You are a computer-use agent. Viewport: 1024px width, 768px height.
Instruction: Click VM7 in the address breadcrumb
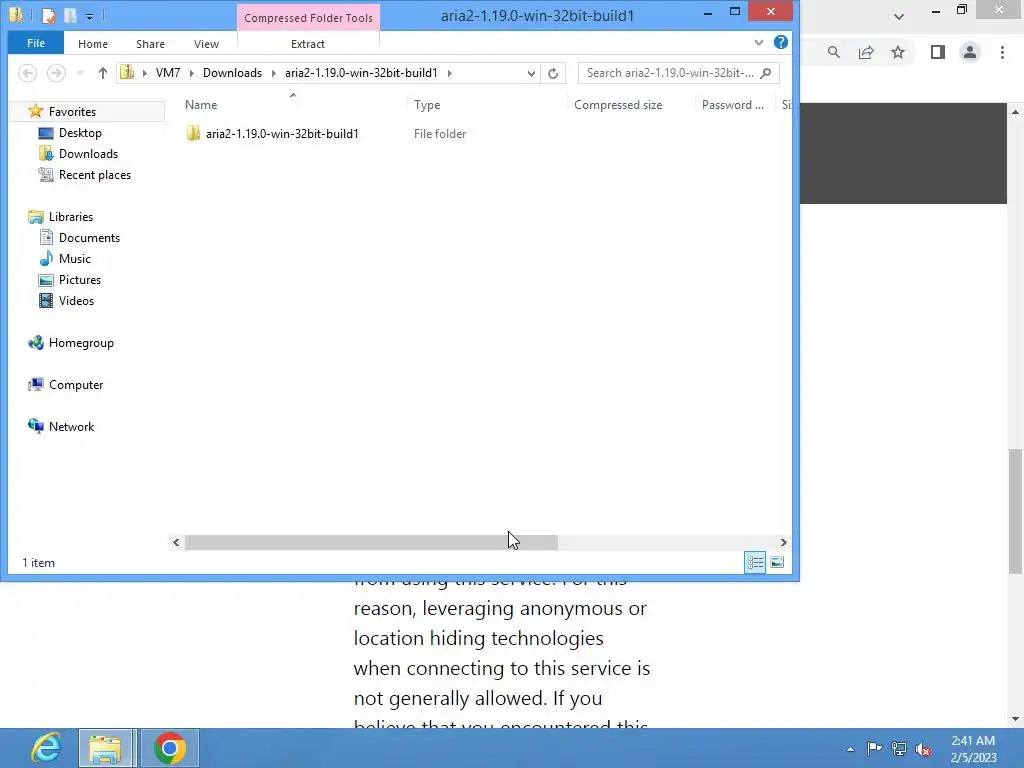[168, 72]
